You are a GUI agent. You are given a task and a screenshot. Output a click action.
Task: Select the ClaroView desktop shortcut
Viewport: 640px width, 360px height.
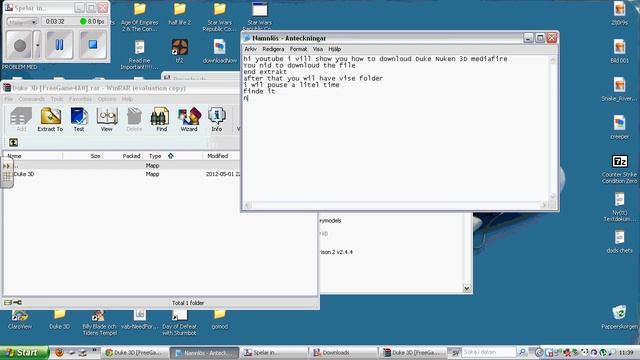point(20,320)
